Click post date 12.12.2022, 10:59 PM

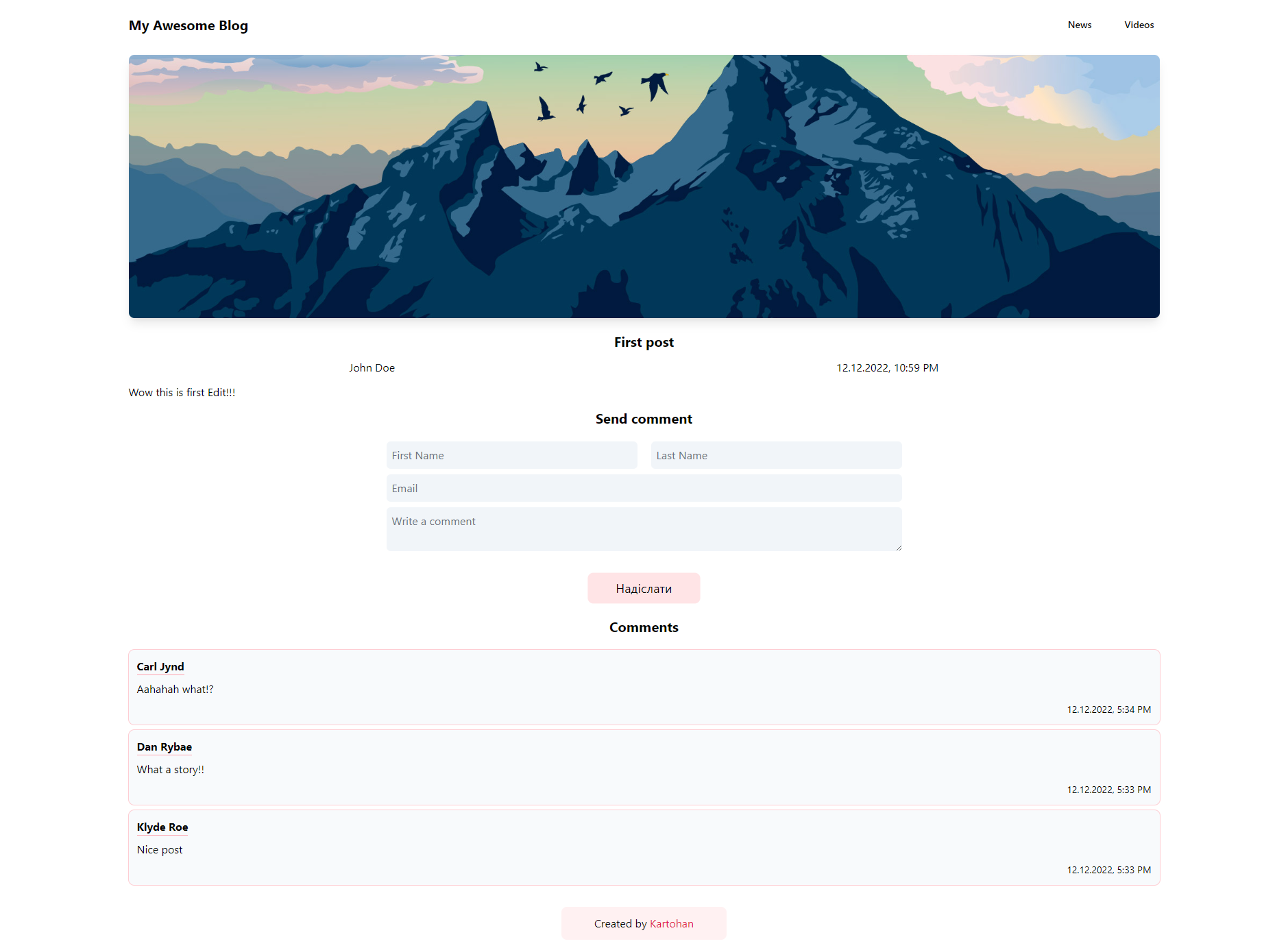point(887,368)
